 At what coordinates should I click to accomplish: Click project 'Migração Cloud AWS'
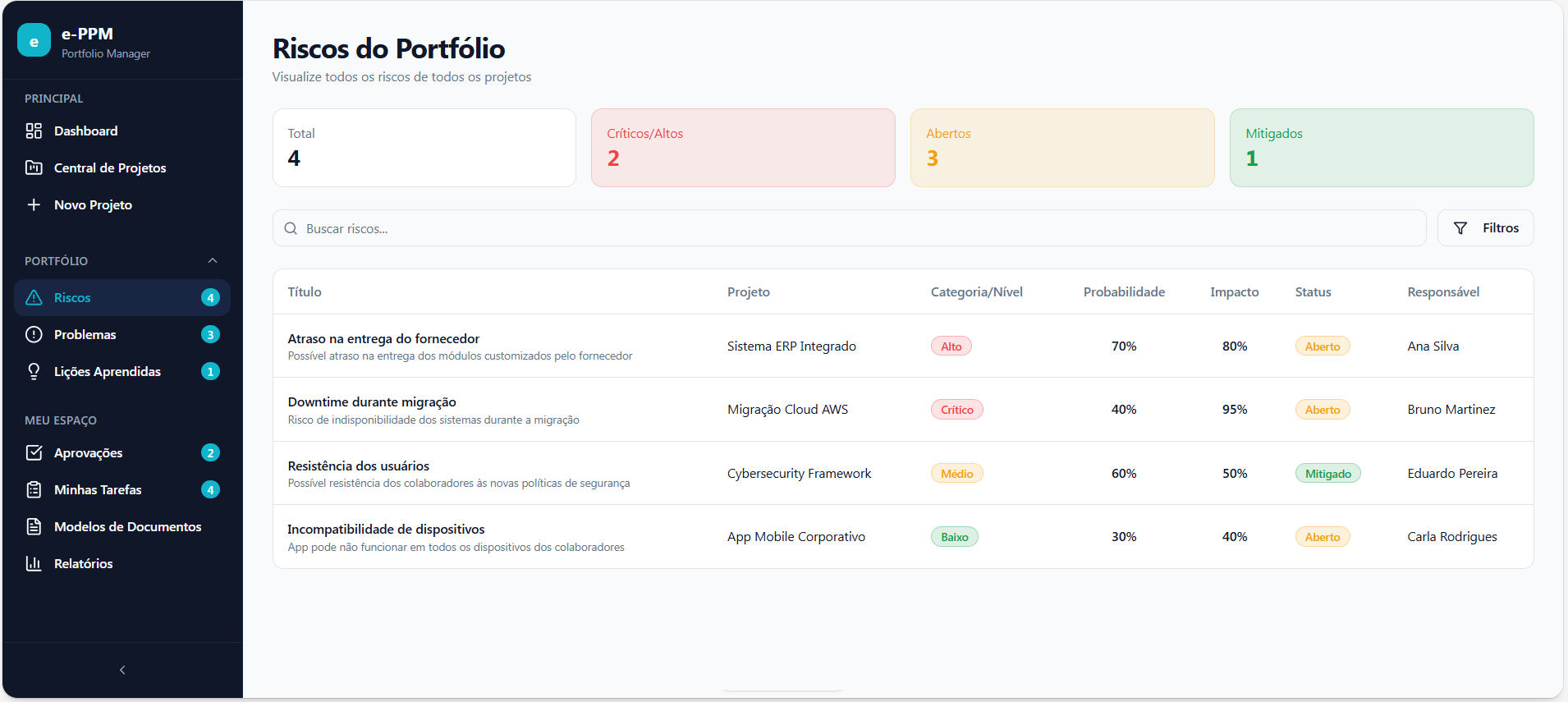click(x=787, y=409)
